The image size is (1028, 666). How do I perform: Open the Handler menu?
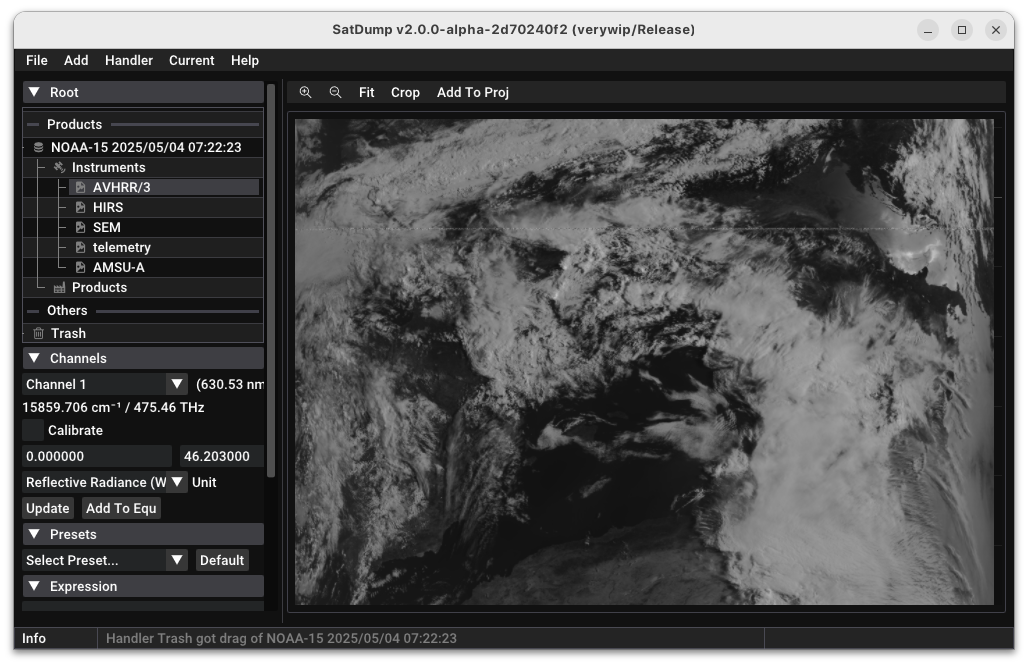click(x=129, y=60)
